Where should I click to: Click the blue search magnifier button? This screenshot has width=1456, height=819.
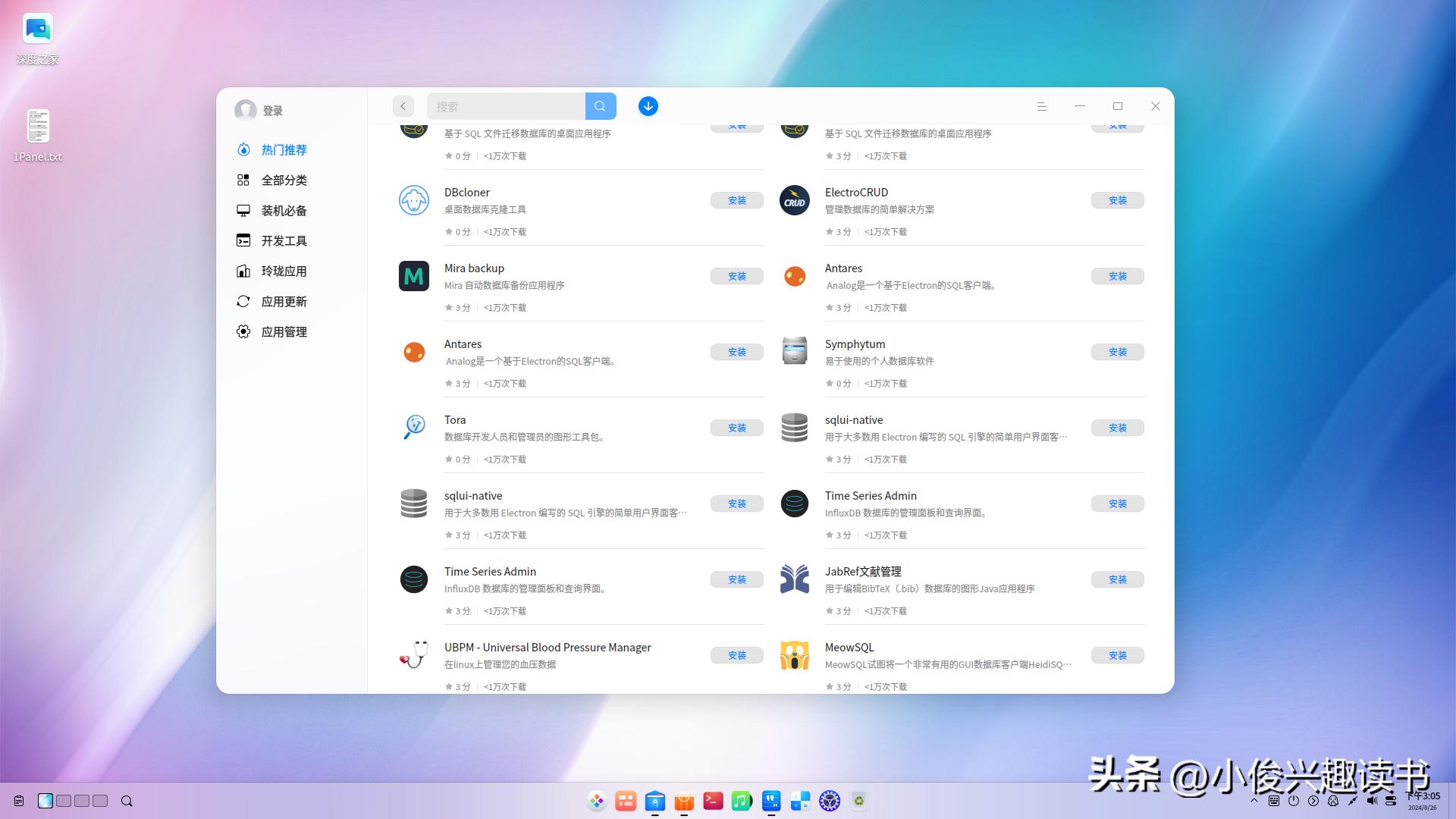pos(601,106)
